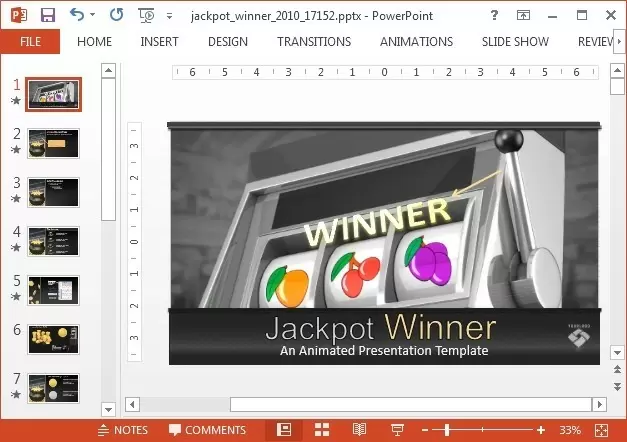This screenshot has width=627, height=442.
Task: Open the Undo history dropdown arrow
Action: coord(93,15)
